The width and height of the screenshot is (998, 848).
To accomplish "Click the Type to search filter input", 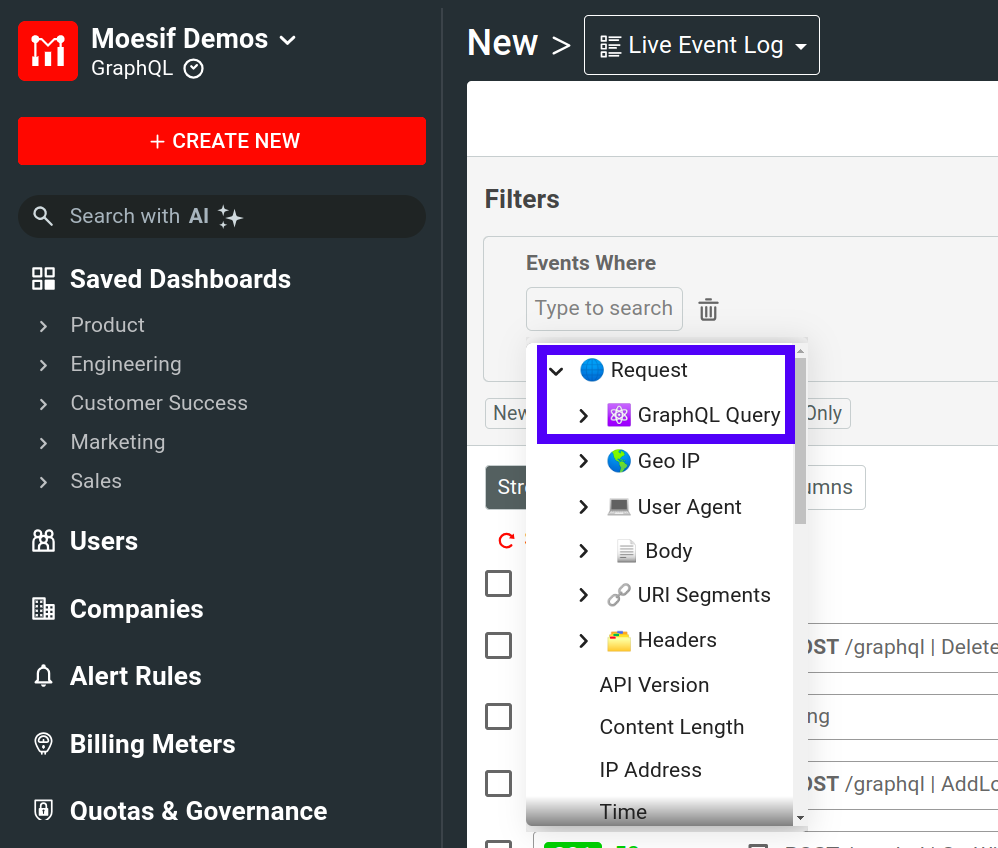I will click(604, 309).
